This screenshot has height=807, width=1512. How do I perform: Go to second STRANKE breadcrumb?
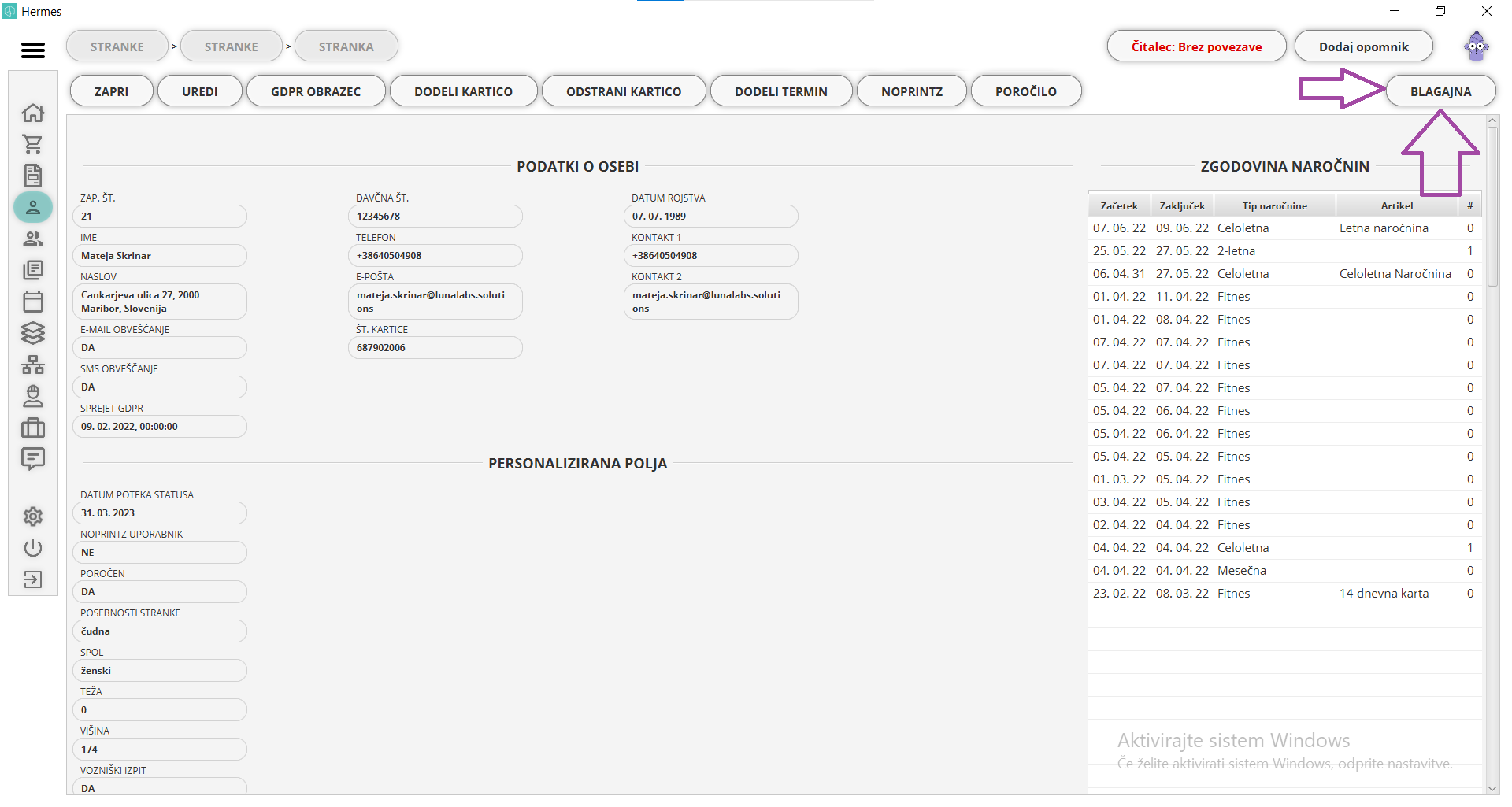(232, 46)
